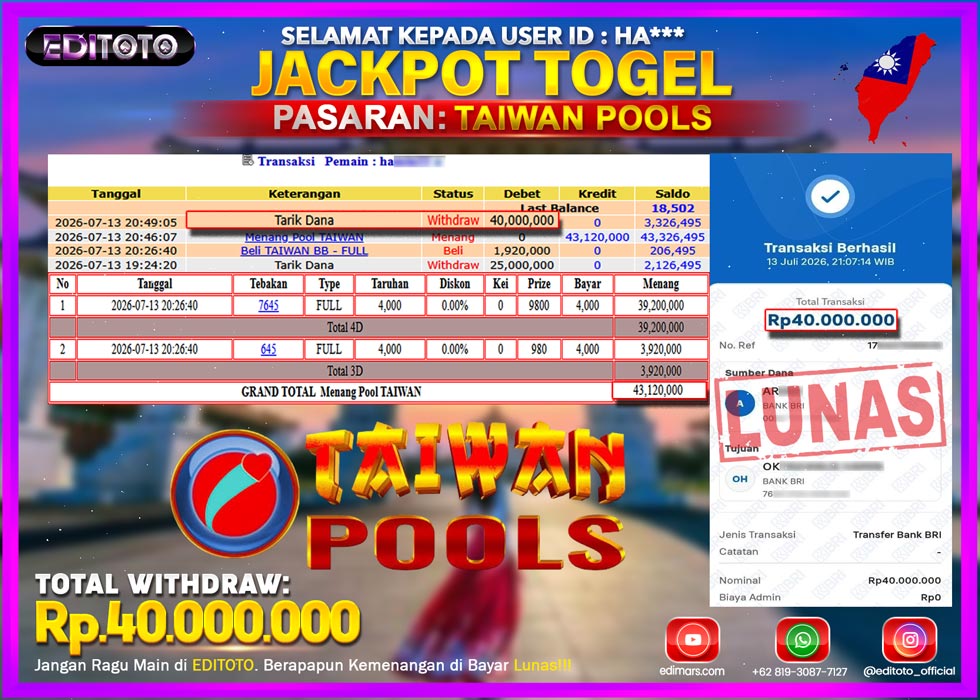Click the prize value 9800
The height and width of the screenshot is (700, 980).
(x=539, y=306)
